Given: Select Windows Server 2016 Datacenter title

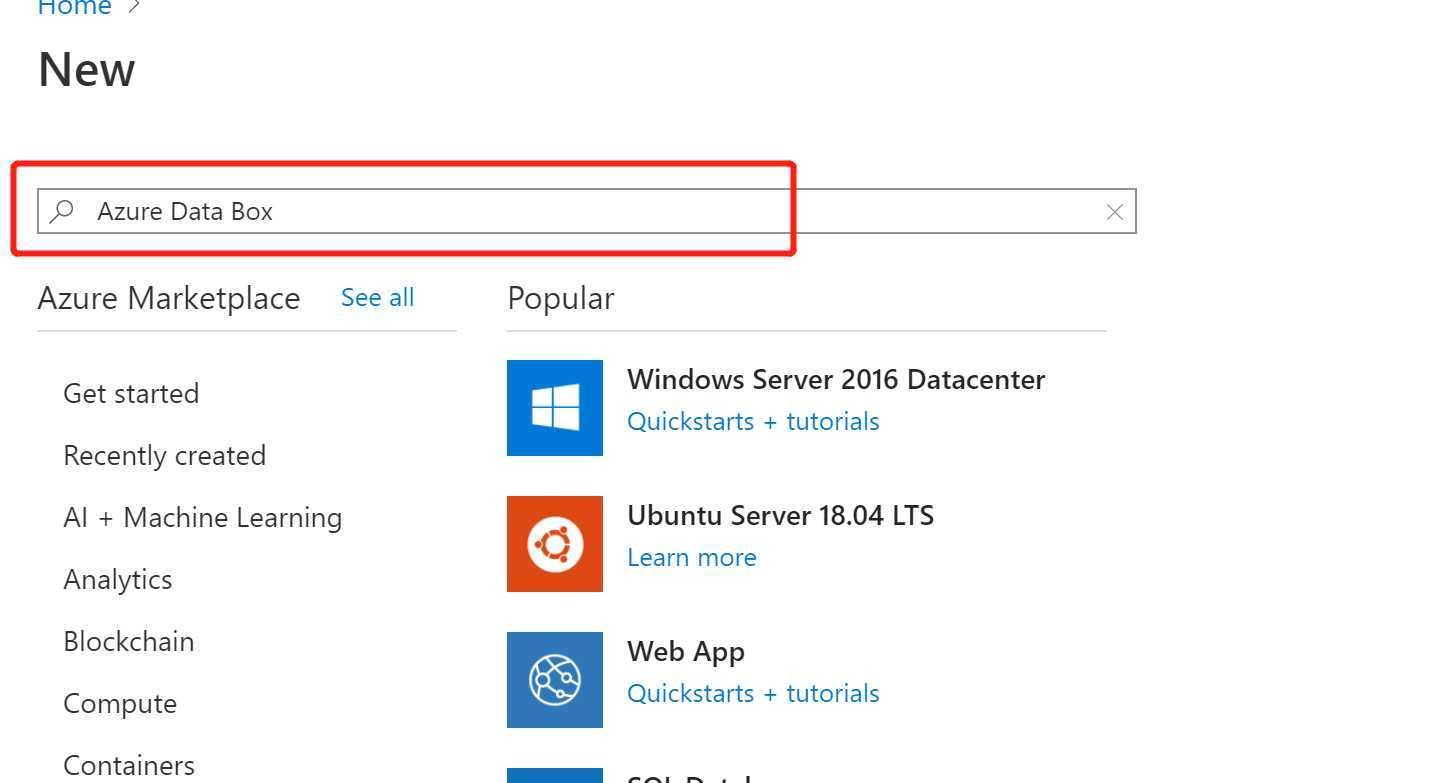Looking at the screenshot, I should point(836,380).
